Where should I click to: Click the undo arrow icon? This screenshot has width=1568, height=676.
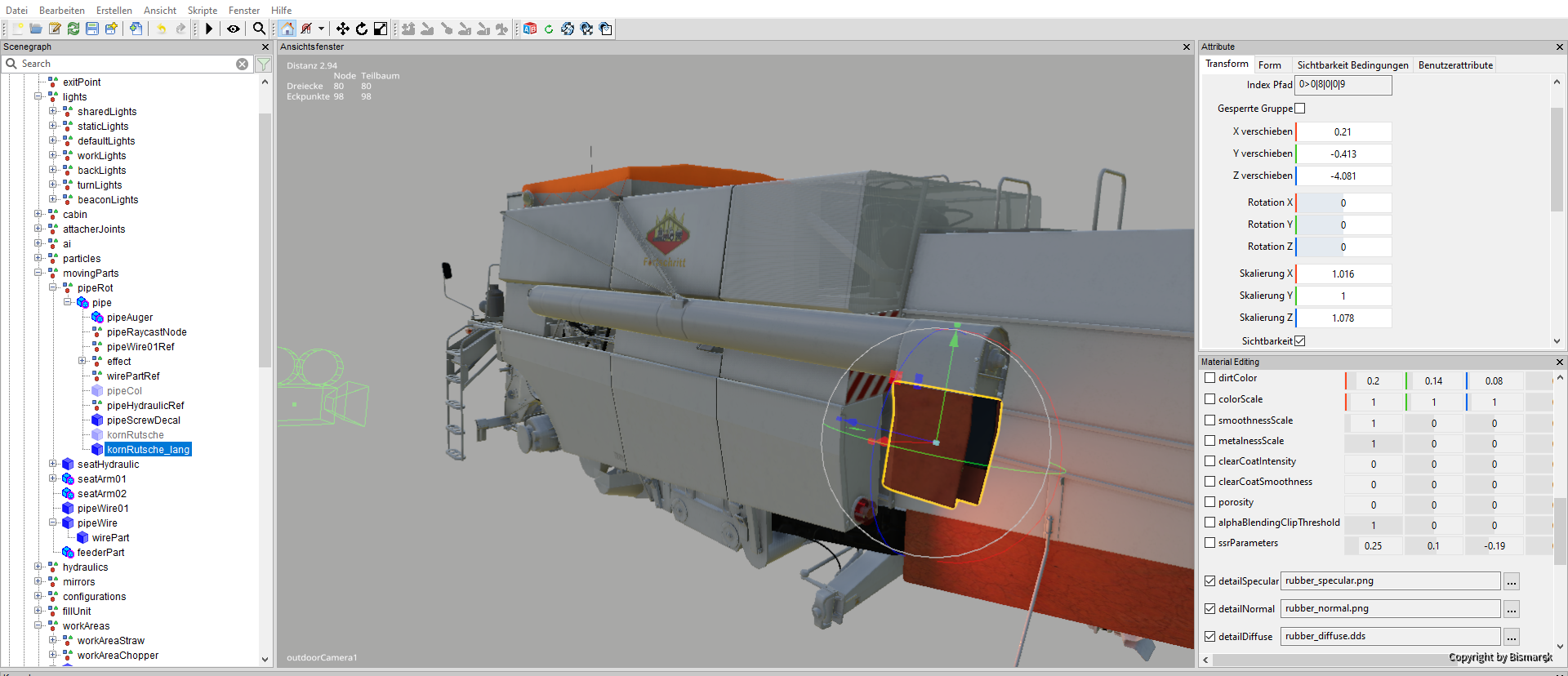point(162,29)
